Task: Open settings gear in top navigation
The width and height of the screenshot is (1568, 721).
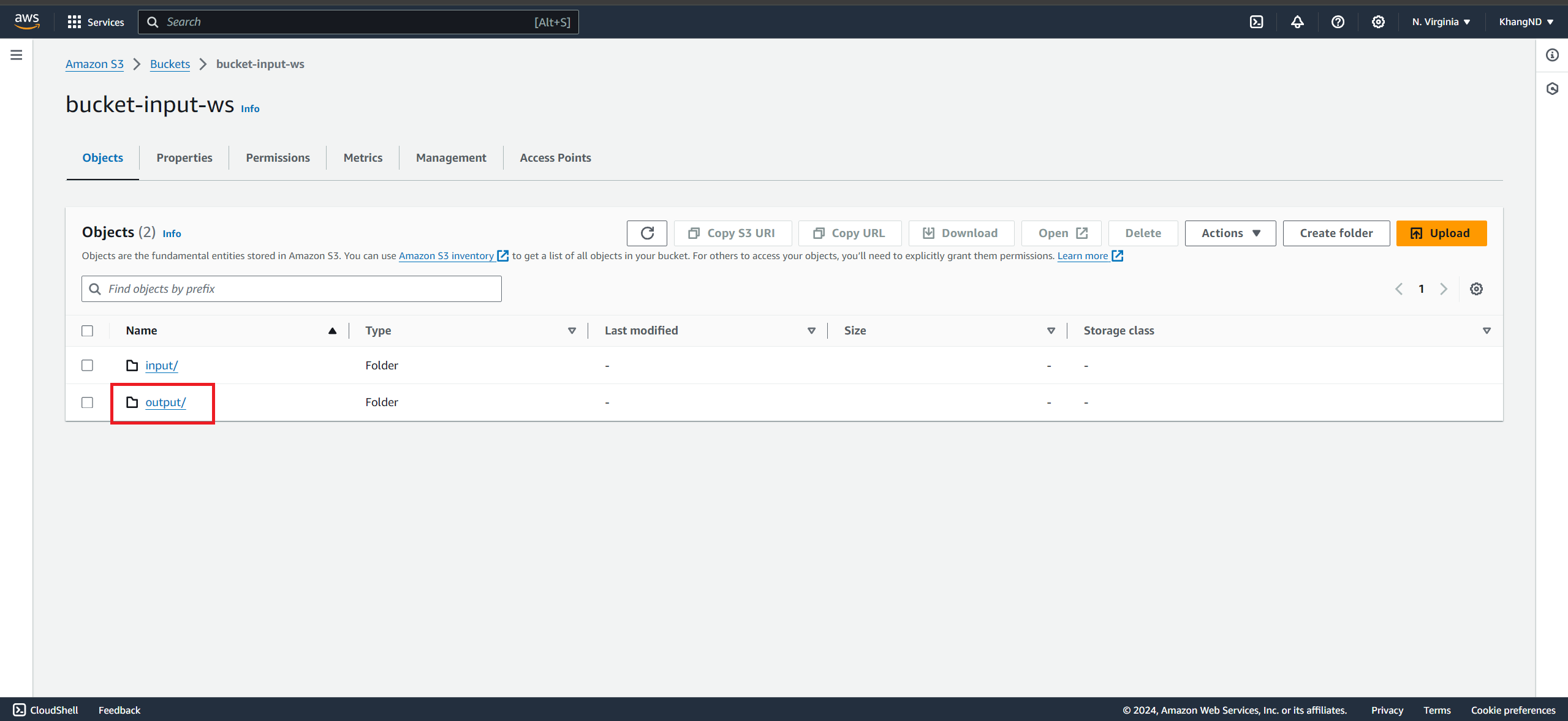Action: click(x=1378, y=22)
